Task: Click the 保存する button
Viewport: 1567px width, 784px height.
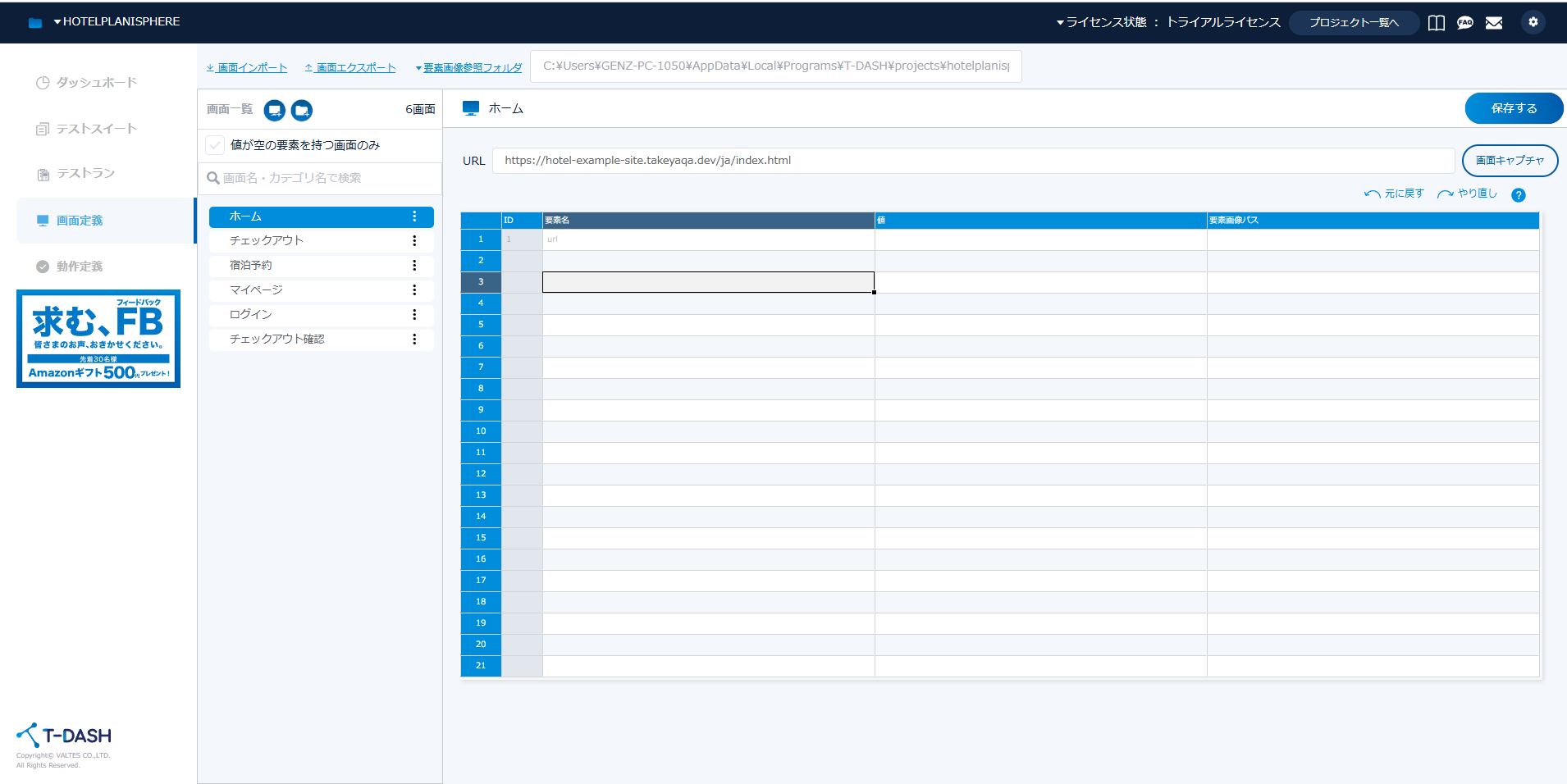Action: pyautogui.click(x=1514, y=108)
